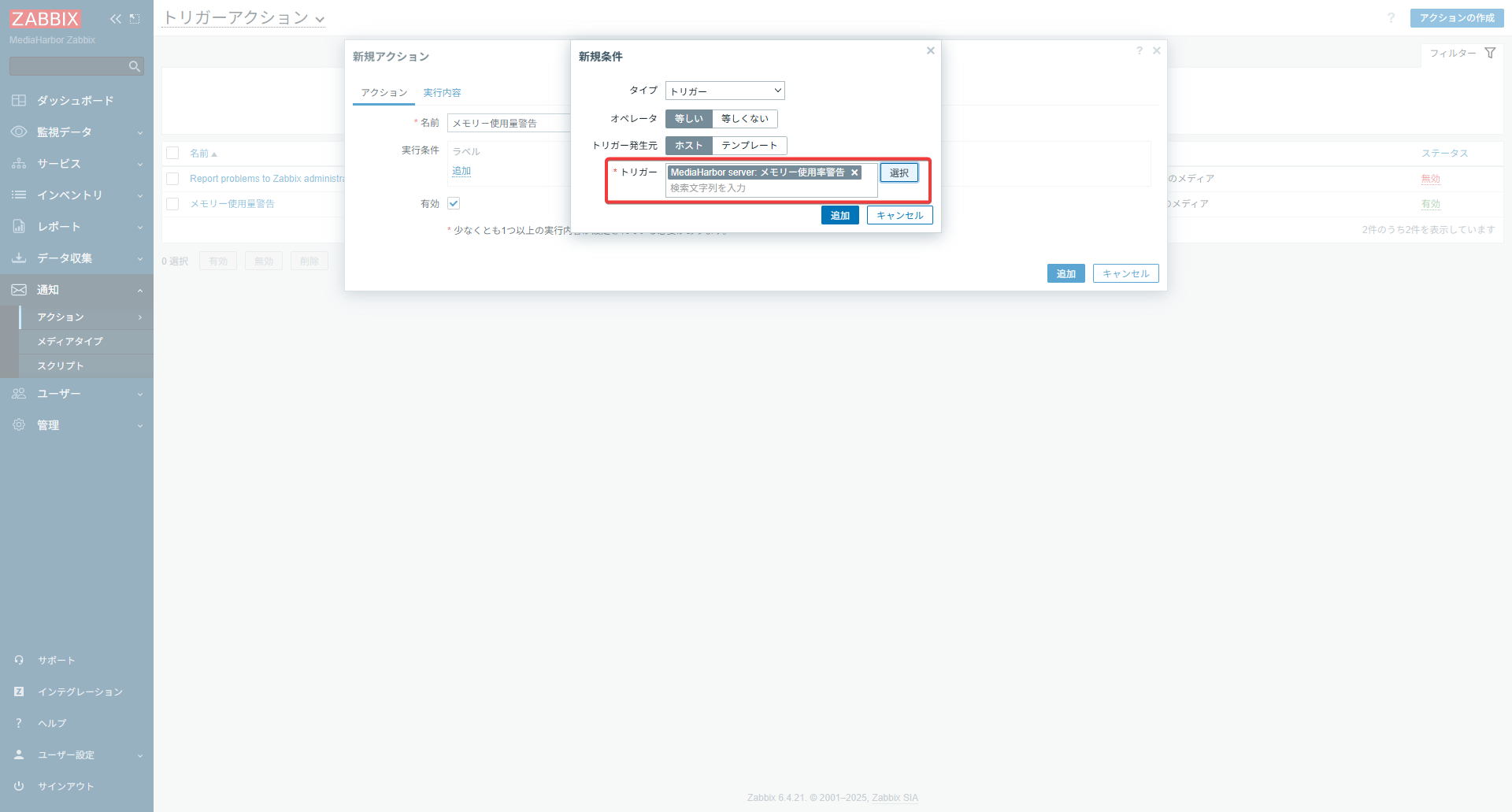Viewport: 1512px width, 812px height.
Task: Close the 新規条件 dialog with X
Action: 930,50
